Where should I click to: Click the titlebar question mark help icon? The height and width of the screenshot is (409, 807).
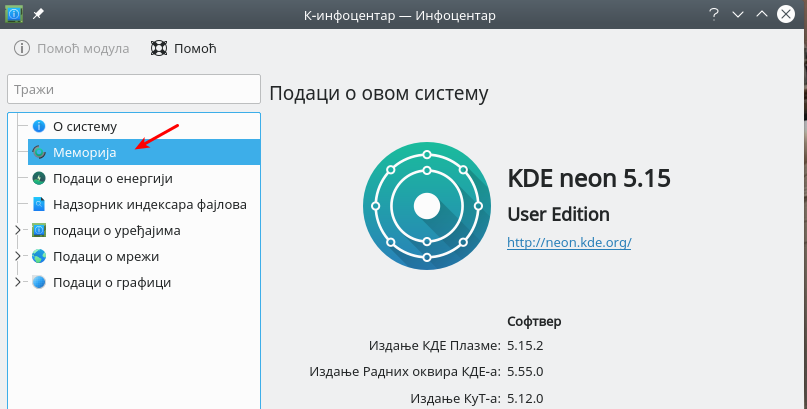pyautogui.click(x=713, y=14)
